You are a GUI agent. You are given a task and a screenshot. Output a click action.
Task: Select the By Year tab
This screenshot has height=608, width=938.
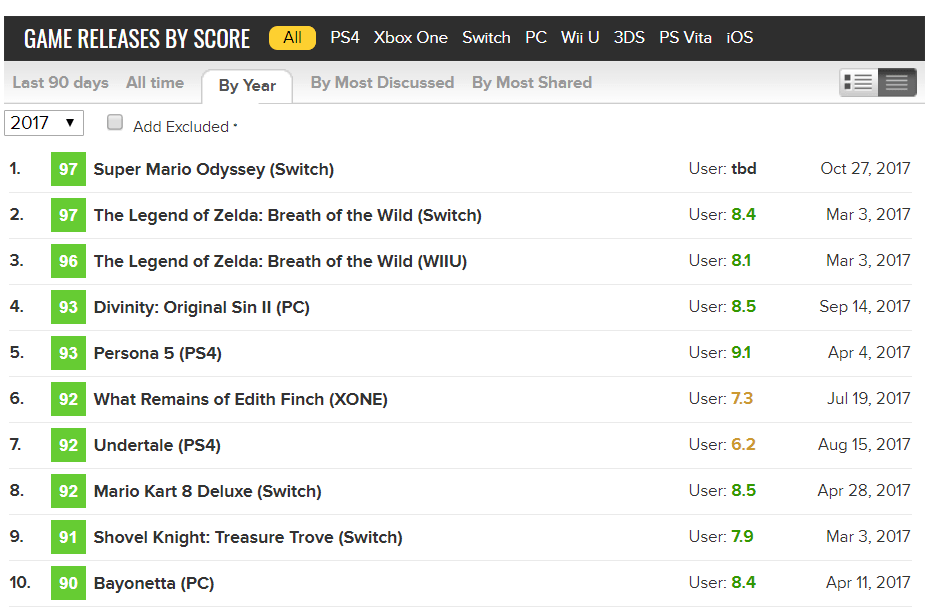pos(247,86)
